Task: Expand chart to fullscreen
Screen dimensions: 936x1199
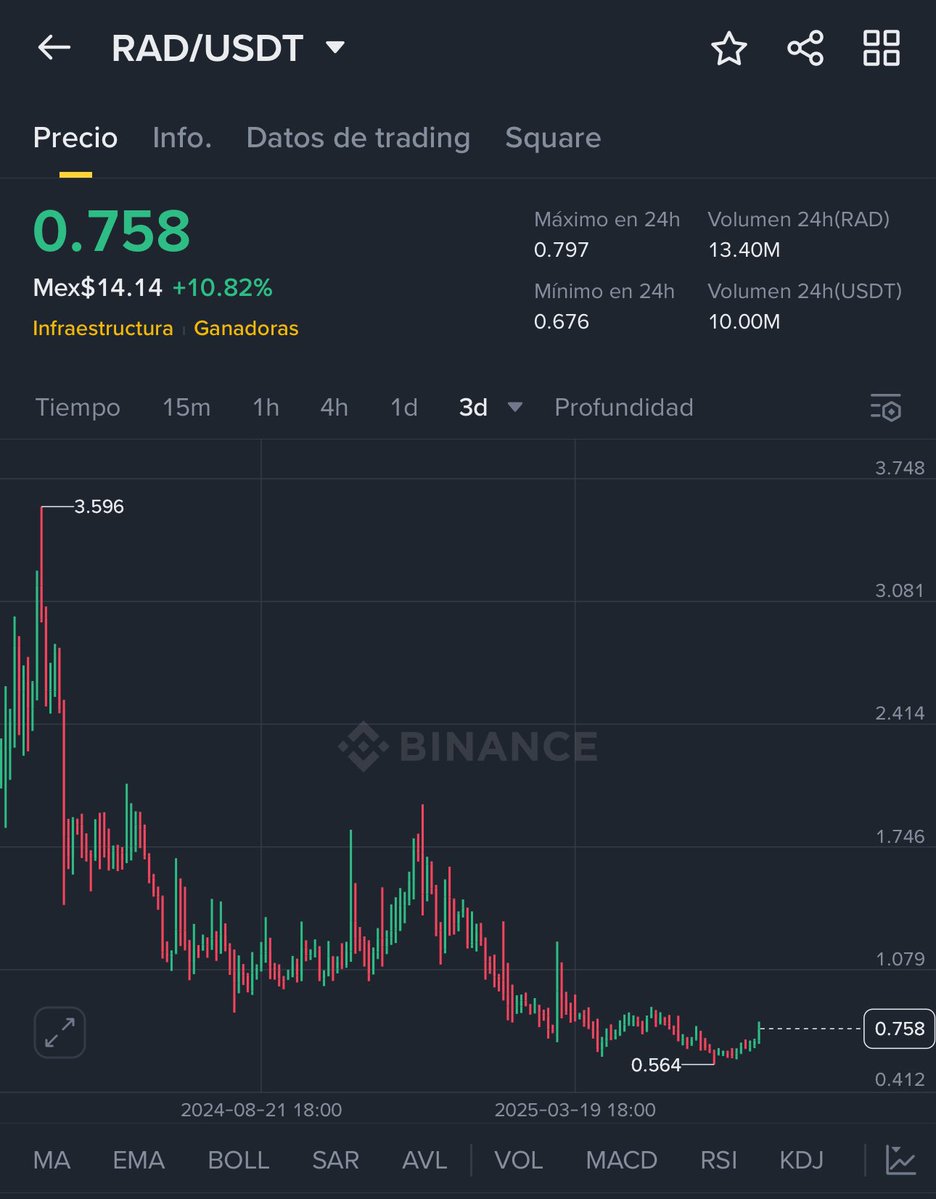Action: tap(60, 1032)
